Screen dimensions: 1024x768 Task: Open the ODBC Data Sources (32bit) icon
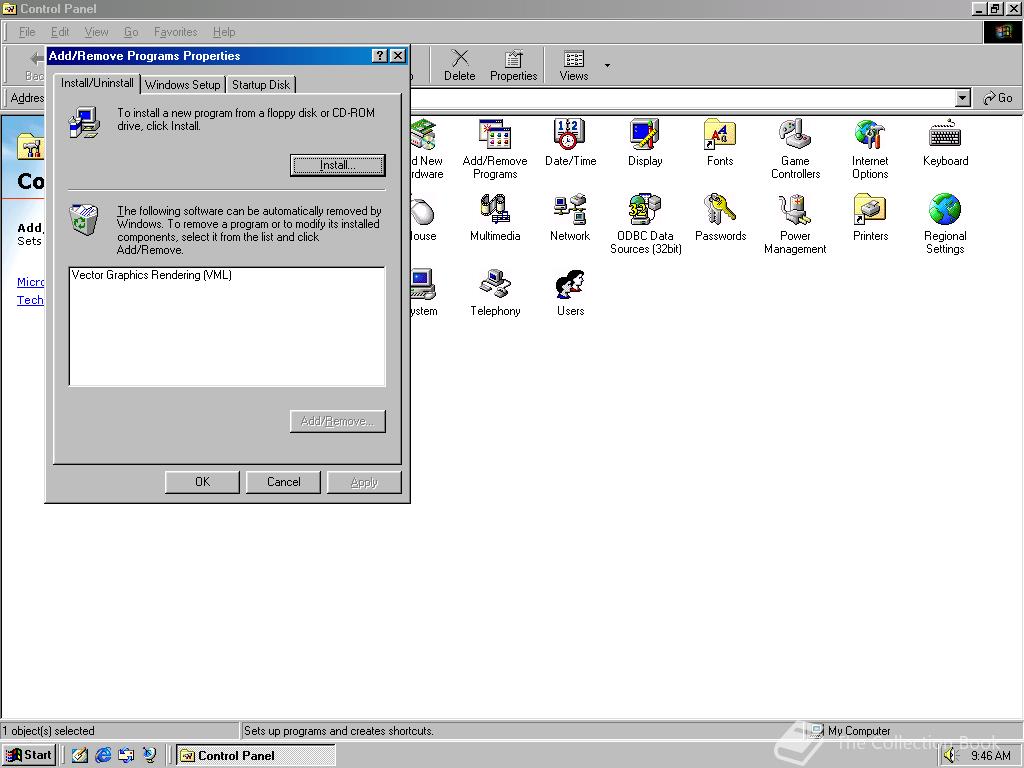coord(645,224)
